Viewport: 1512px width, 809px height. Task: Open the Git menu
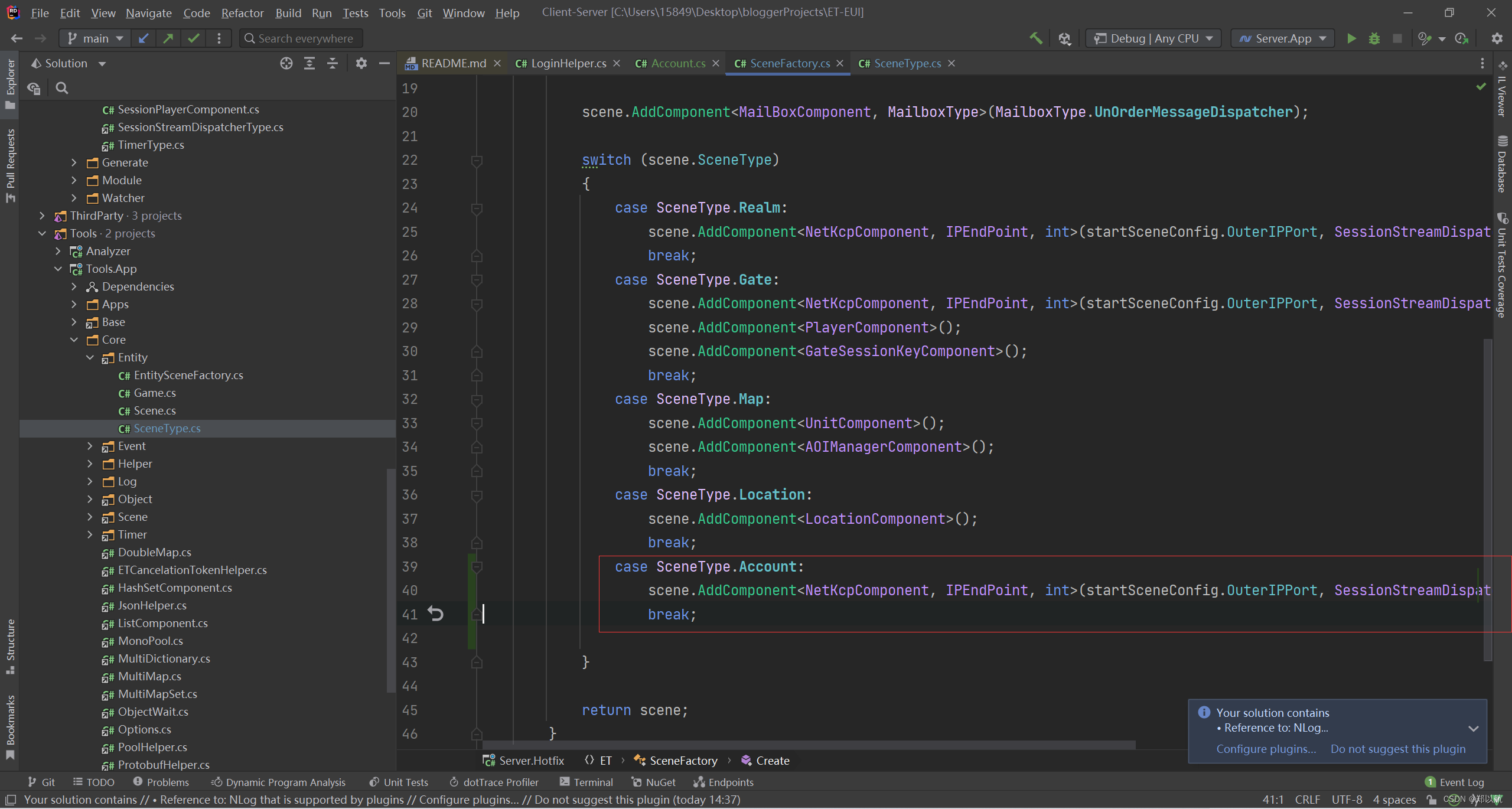425,12
